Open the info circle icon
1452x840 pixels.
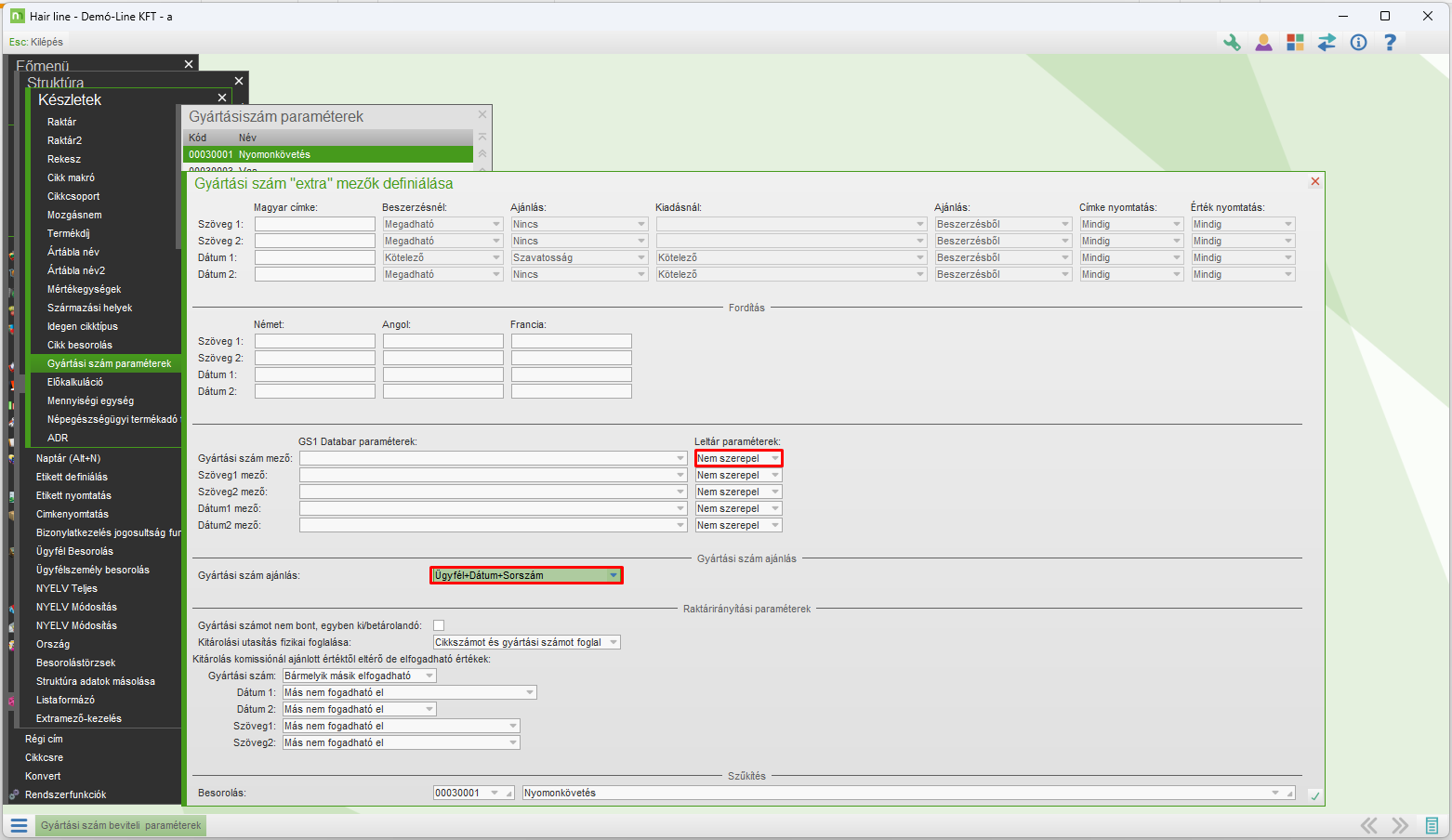1358,43
